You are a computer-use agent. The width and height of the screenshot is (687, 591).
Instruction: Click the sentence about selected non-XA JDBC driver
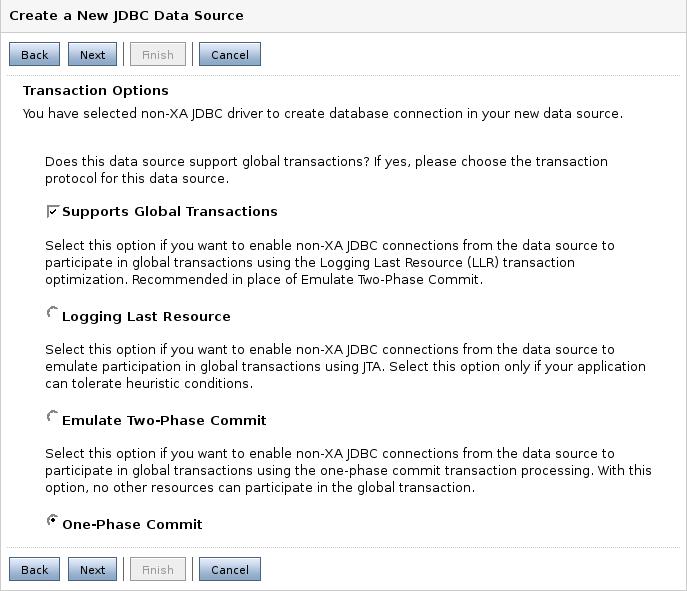pos(323,114)
